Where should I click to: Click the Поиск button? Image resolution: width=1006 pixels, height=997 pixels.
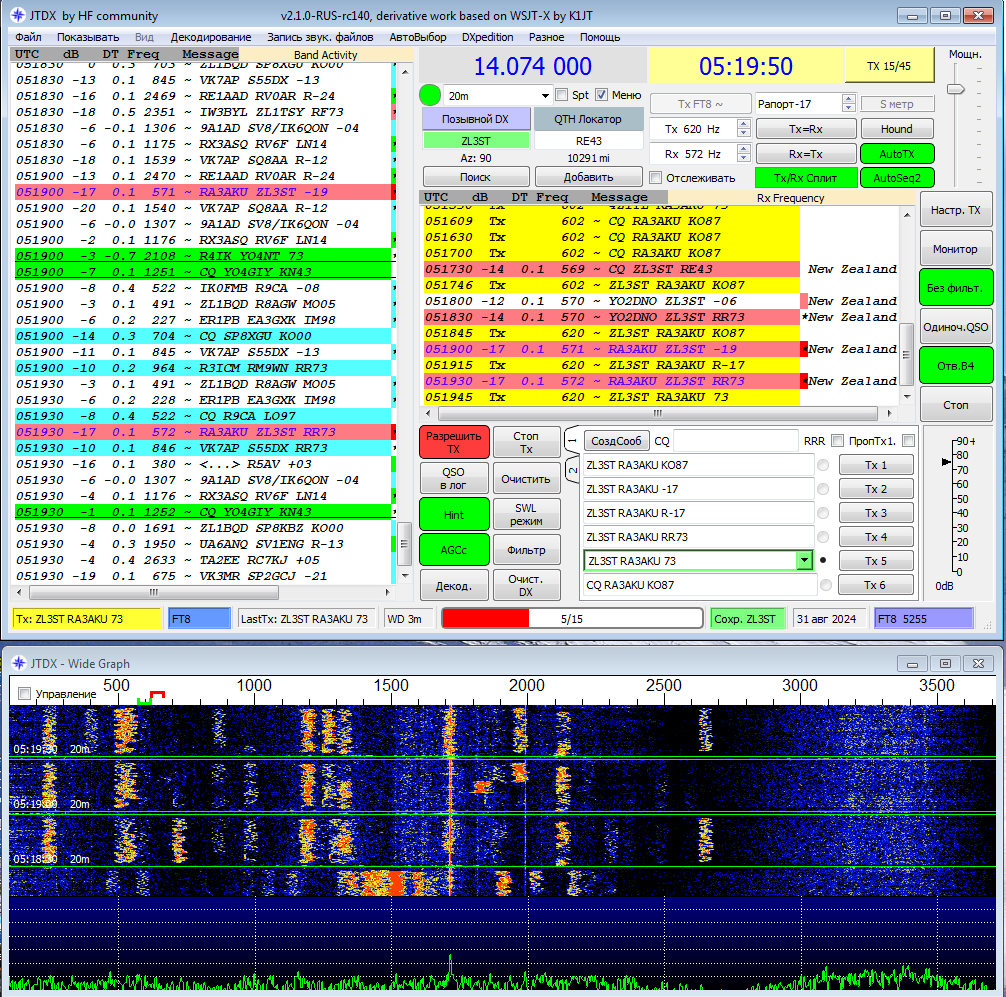click(475, 176)
